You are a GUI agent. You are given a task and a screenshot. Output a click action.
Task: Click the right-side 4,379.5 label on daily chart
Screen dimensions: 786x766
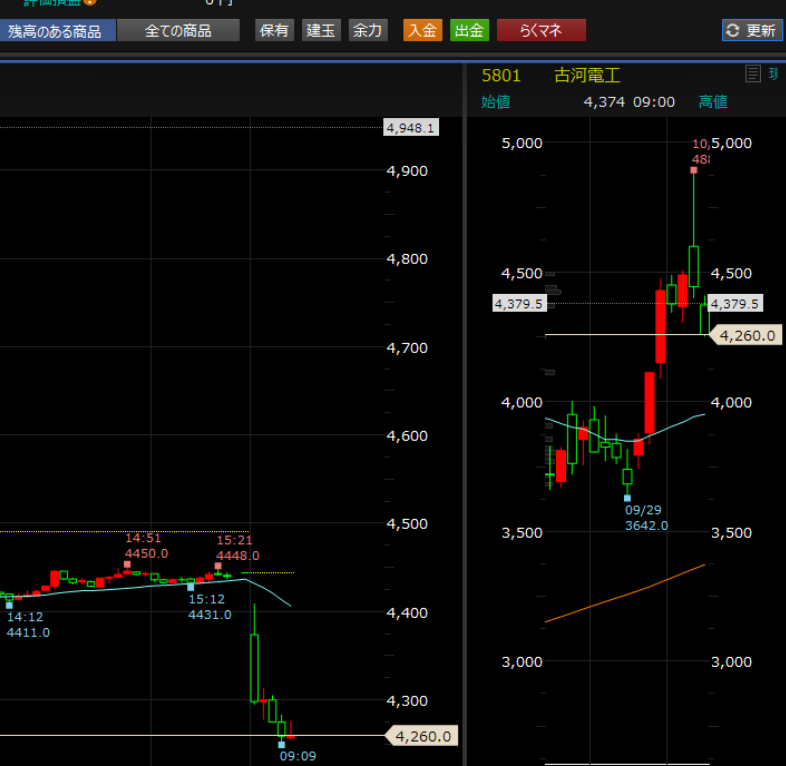tap(734, 304)
